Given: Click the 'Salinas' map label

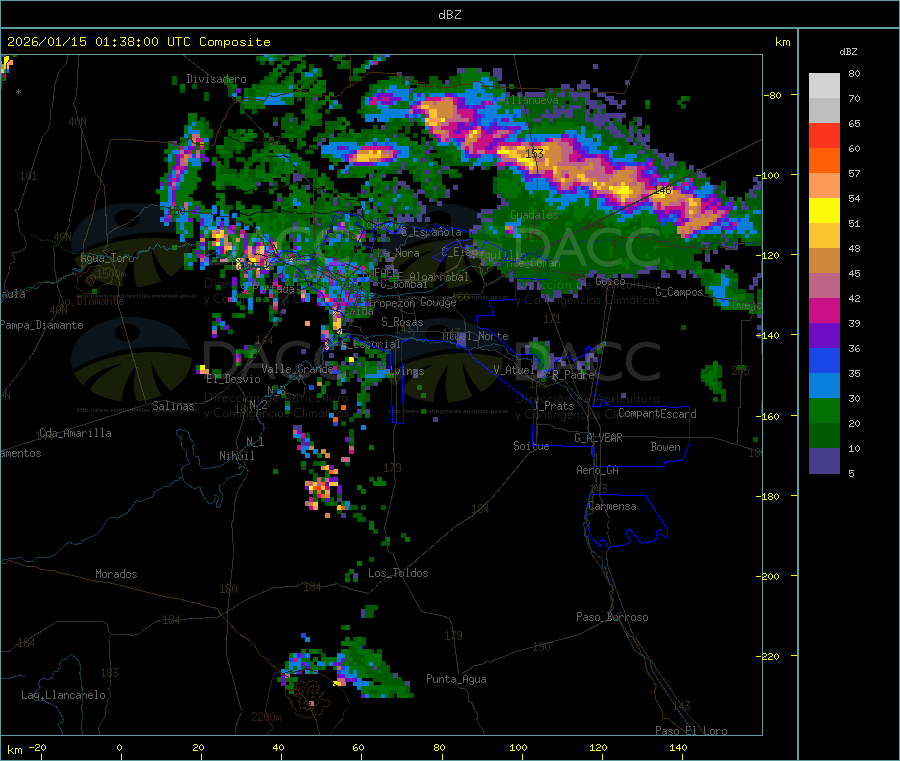Looking at the screenshot, I should tap(173, 406).
